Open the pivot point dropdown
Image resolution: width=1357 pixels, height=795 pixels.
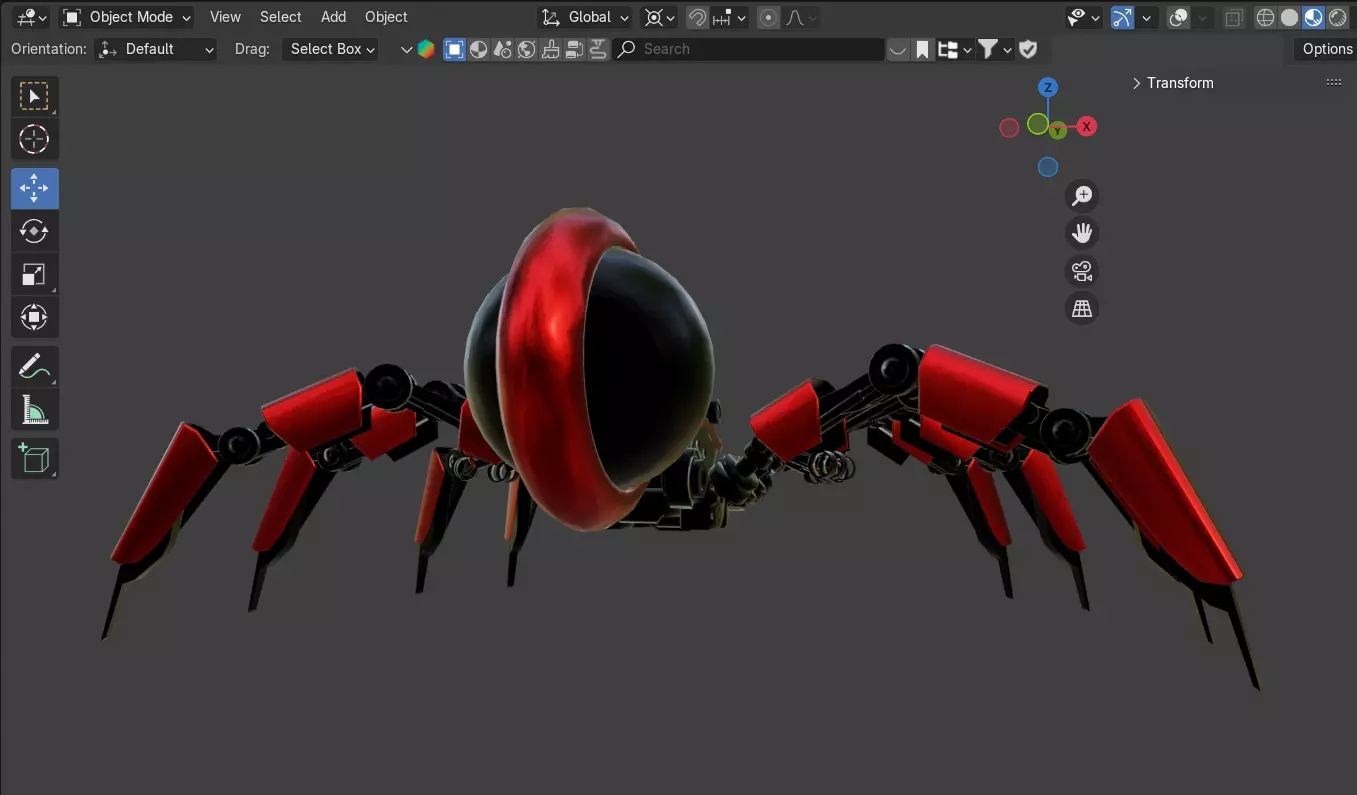point(659,17)
